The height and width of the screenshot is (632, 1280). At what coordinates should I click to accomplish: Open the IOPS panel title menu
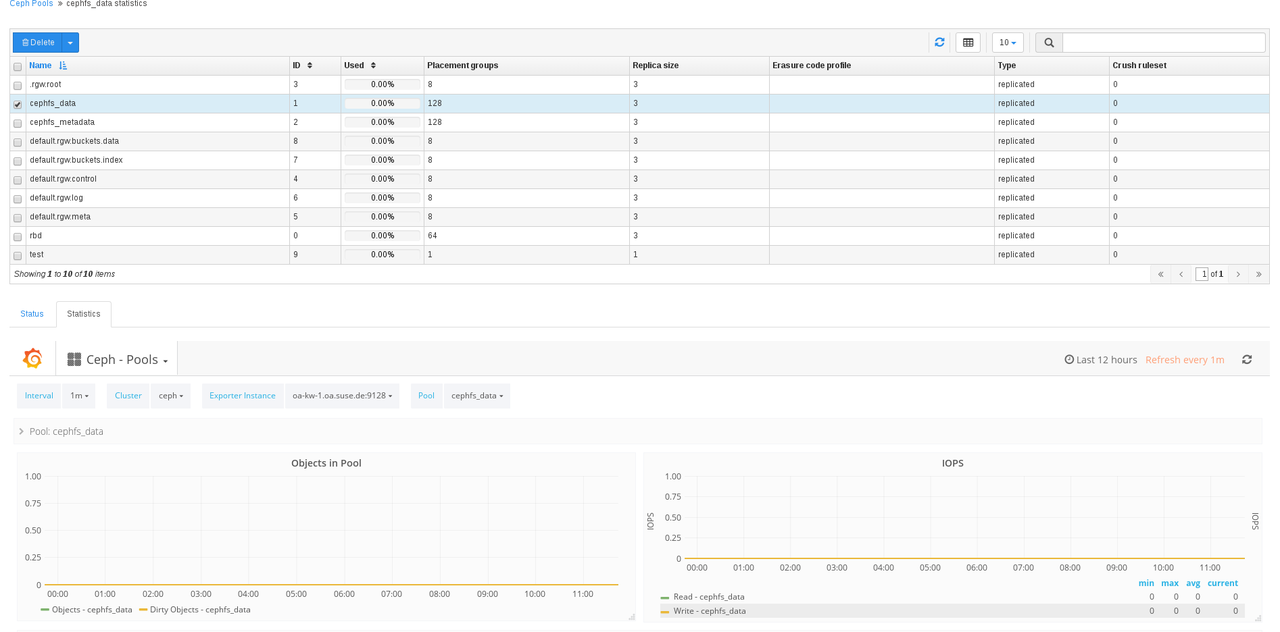click(x=953, y=463)
